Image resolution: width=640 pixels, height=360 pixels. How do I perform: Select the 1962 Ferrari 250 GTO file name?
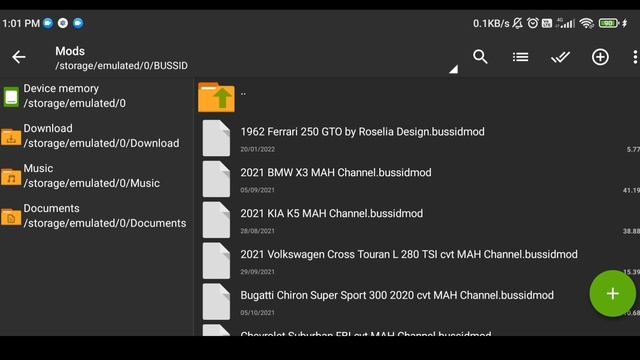pyautogui.click(x=362, y=132)
